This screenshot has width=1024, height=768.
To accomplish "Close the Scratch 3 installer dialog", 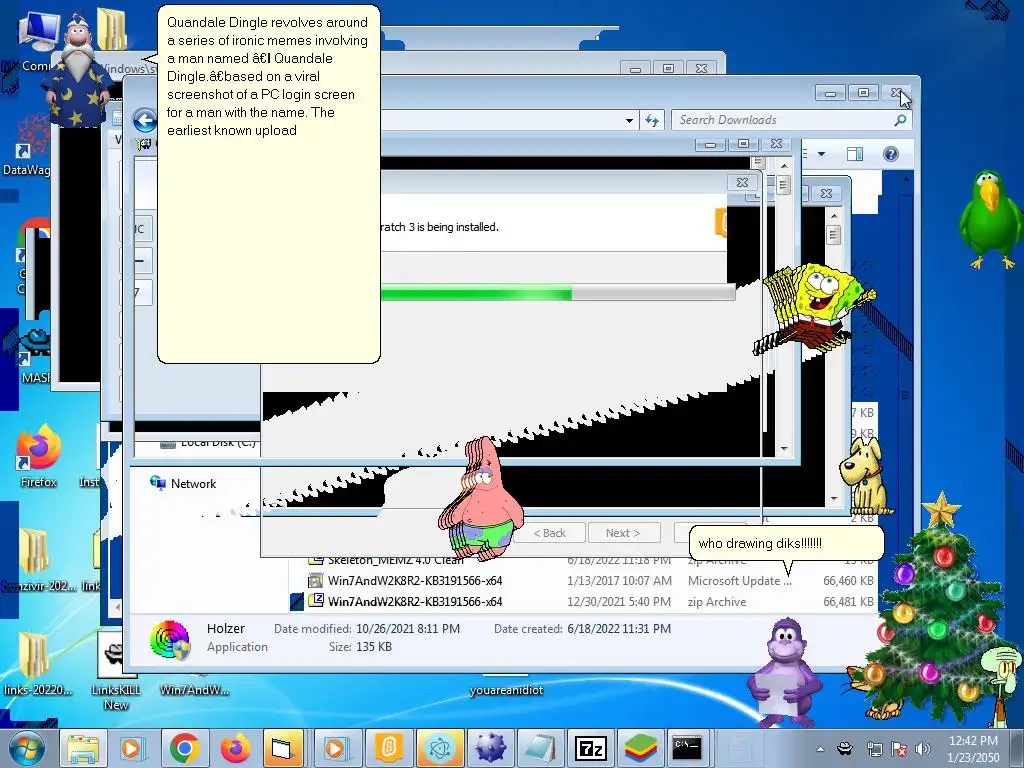I will click(743, 183).
